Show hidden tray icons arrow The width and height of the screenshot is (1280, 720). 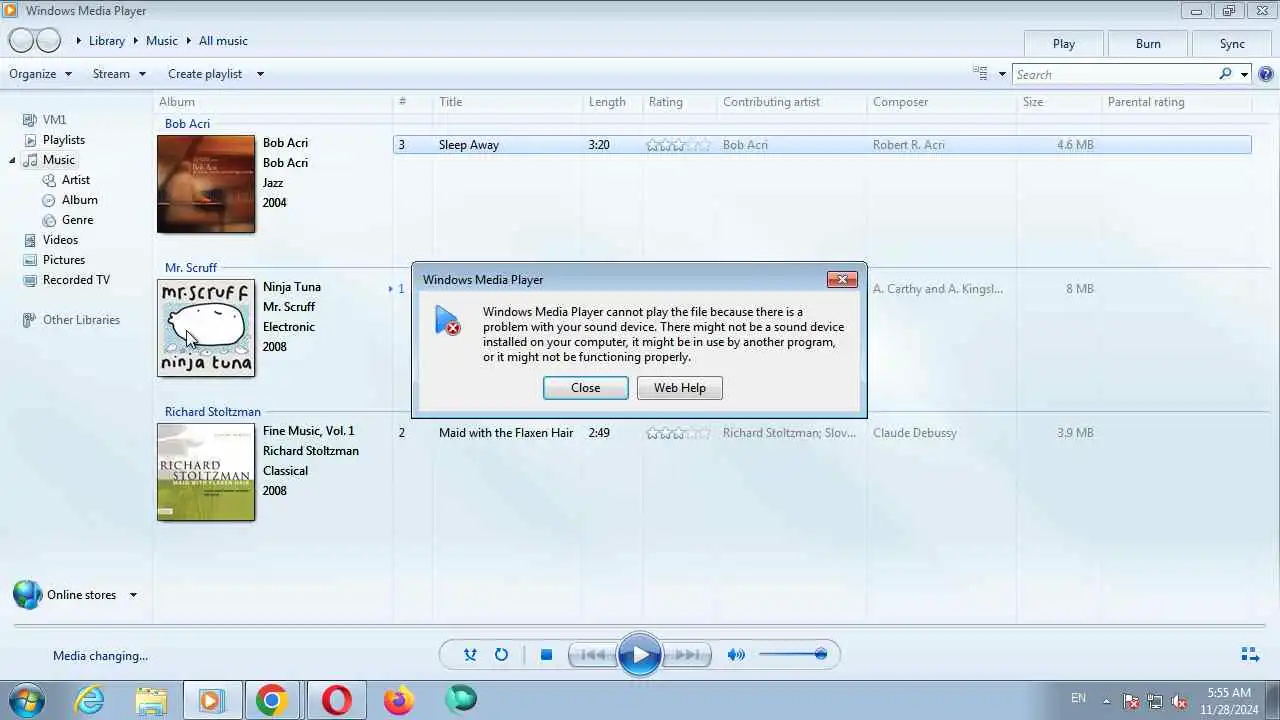click(1106, 700)
